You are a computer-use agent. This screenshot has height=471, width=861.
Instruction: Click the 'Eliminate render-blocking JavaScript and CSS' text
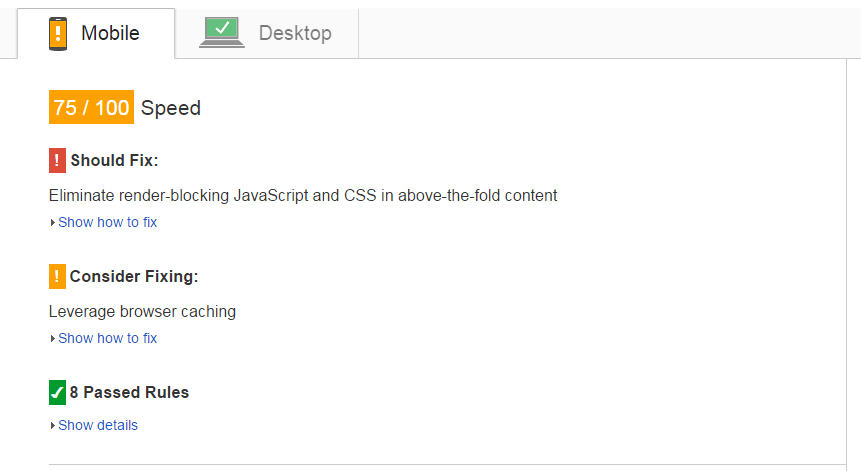[303, 195]
